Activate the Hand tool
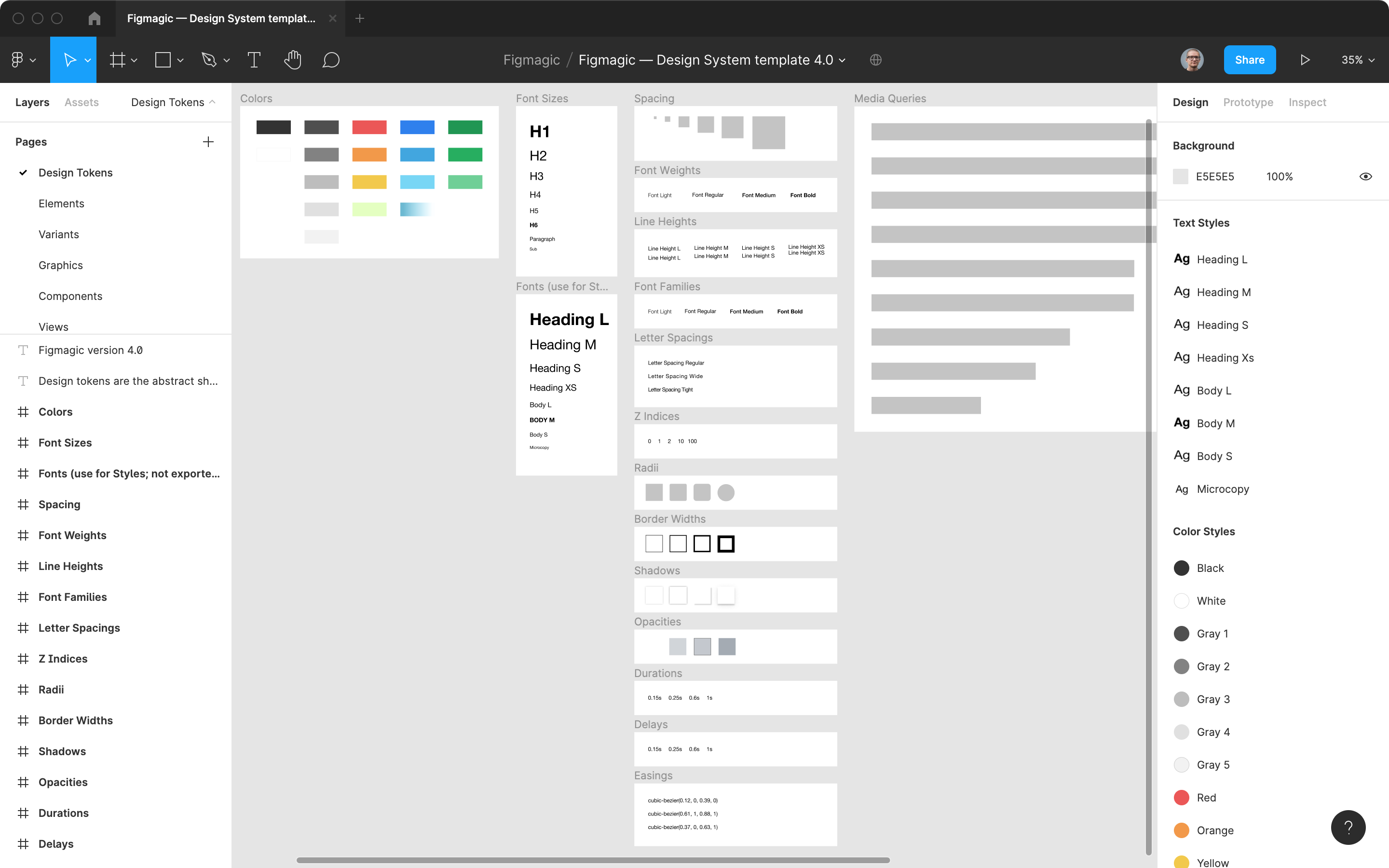Image resolution: width=1389 pixels, height=868 pixels. click(293, 59)
